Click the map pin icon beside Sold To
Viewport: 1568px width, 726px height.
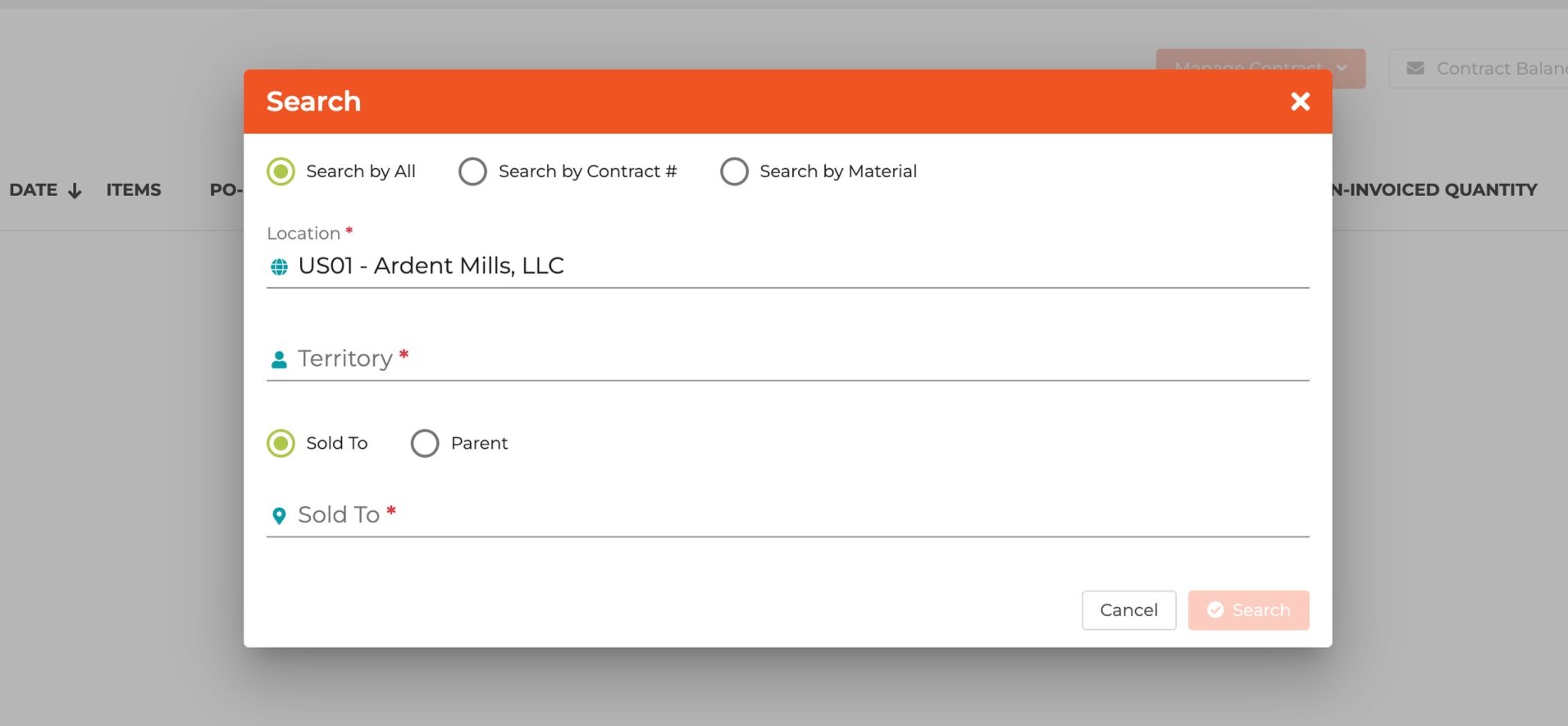[x=279, y=515]
